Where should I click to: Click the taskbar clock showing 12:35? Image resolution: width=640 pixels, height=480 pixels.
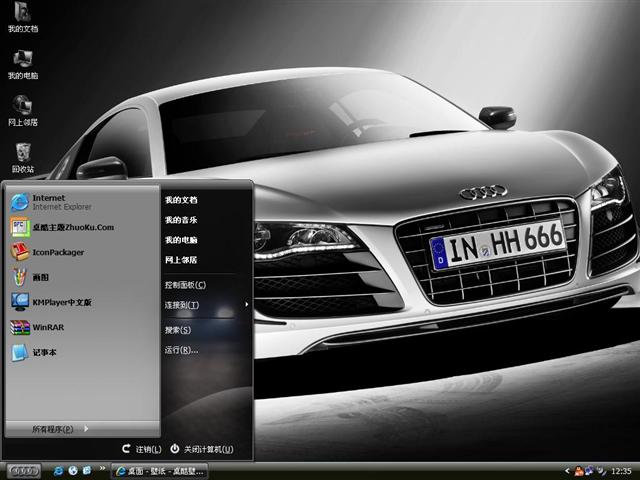pyautogui.click(x=621, y=470)
